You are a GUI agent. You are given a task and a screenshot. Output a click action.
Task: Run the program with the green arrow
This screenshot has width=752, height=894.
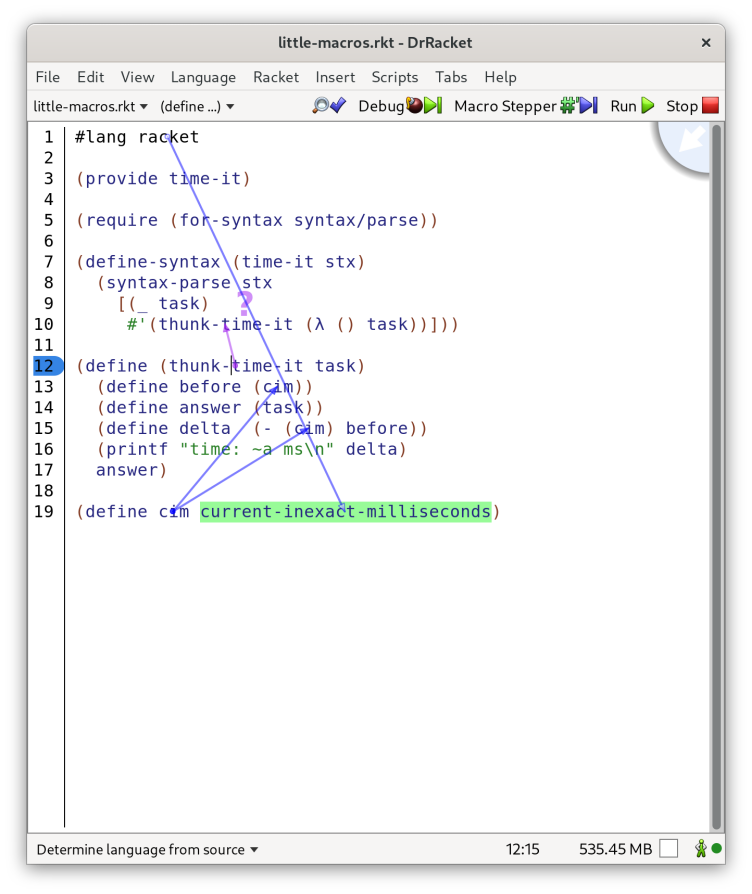coord(632,106)
